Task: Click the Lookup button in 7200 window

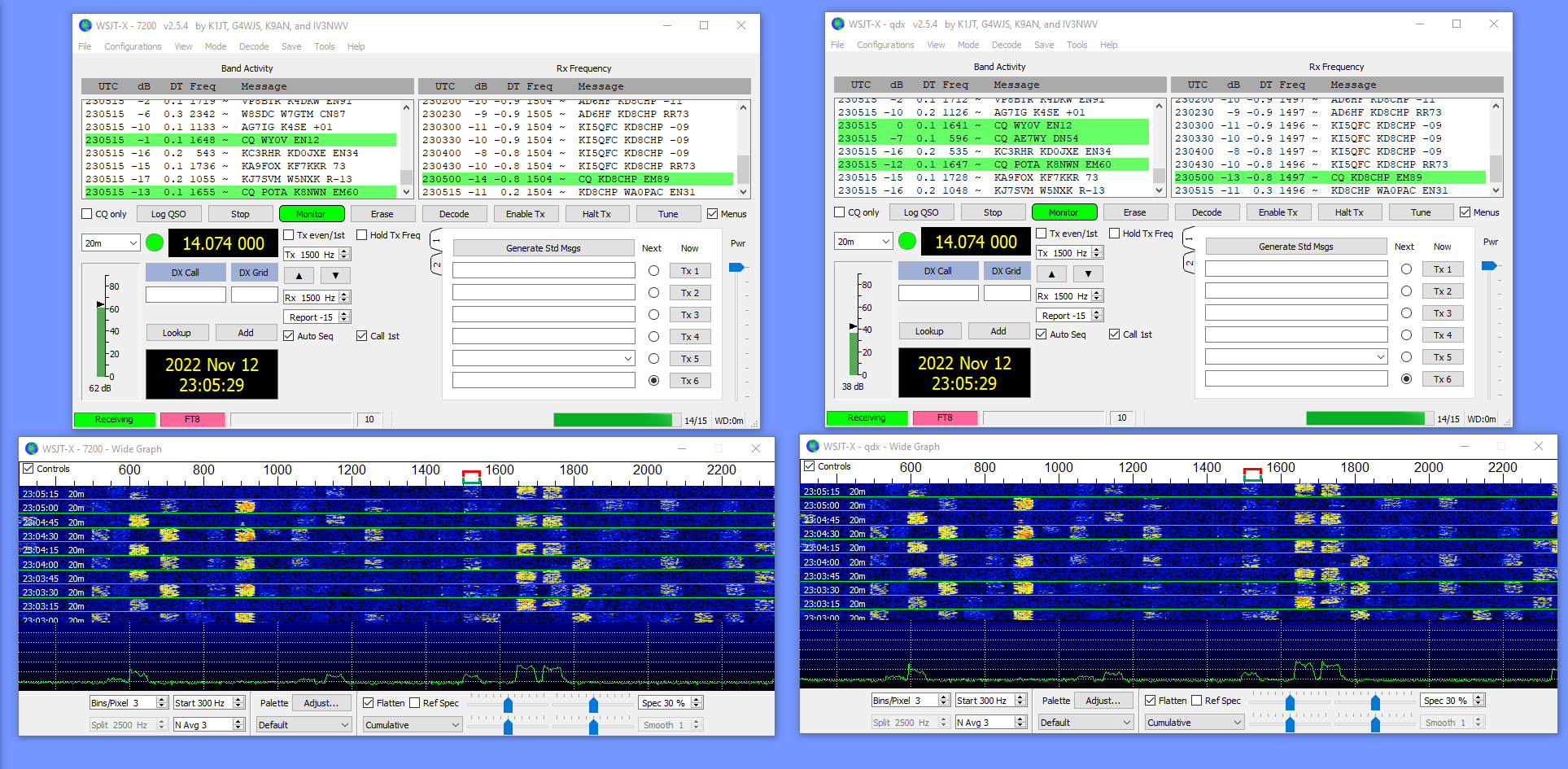Action: 177,333
